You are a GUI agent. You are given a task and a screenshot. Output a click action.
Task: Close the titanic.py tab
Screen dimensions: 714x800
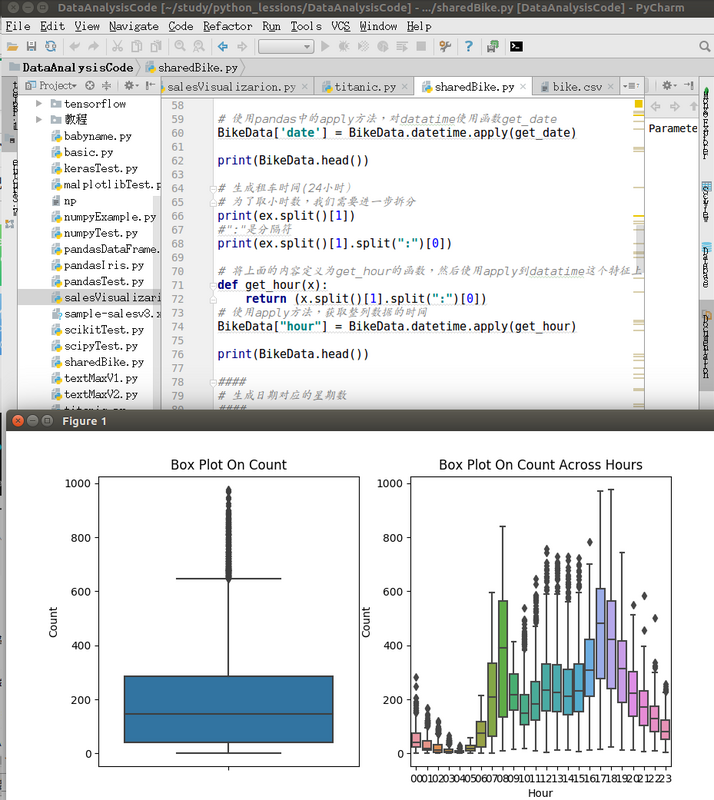tap(405, 87)
